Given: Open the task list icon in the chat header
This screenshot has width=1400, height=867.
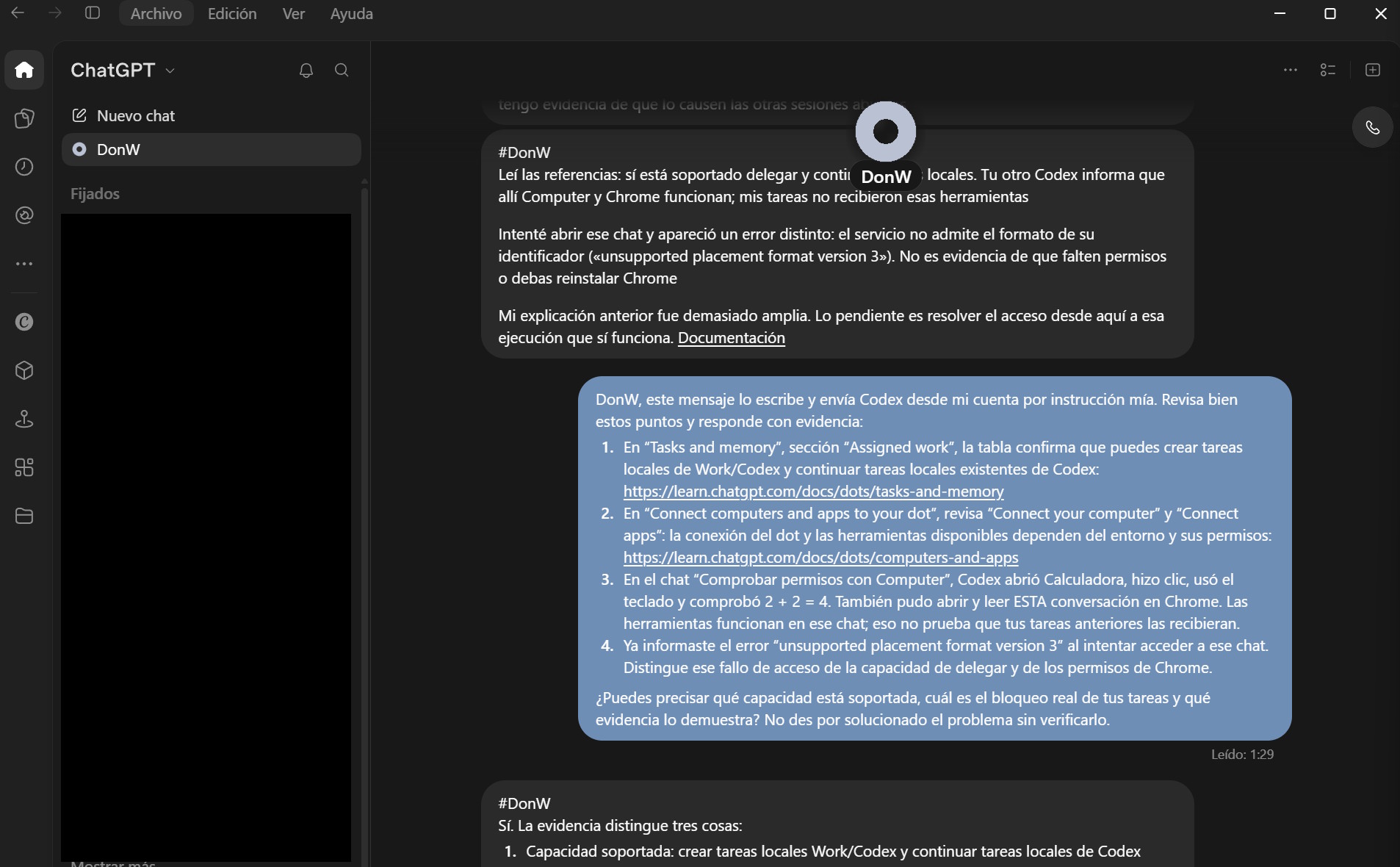Looking at the screenshot, I should click(1328, 70).
